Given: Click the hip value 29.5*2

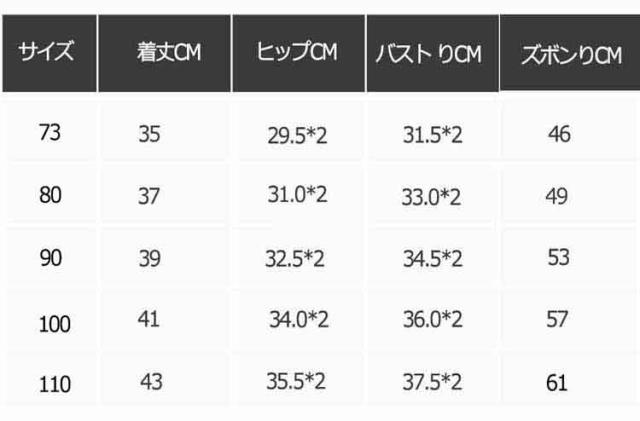Looking at the screenshot, I should tap(299, 134).
